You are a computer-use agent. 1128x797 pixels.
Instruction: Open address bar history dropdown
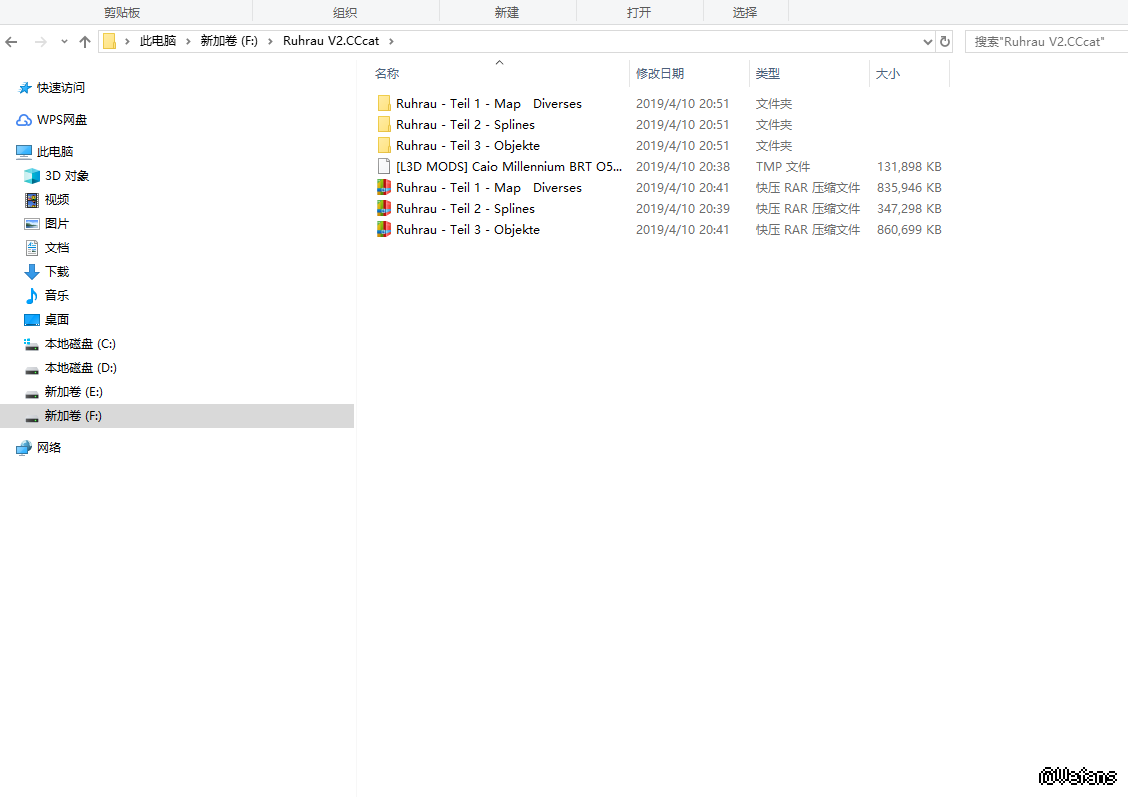click(x=927, y=42)
